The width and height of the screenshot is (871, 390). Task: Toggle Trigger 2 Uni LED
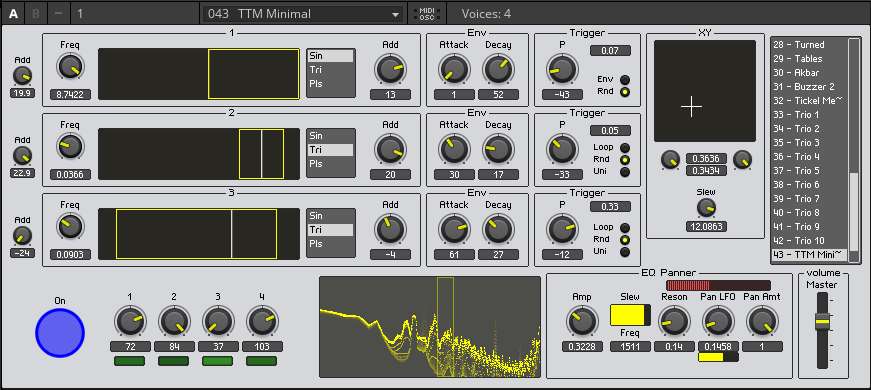click(x=625, y=172)
